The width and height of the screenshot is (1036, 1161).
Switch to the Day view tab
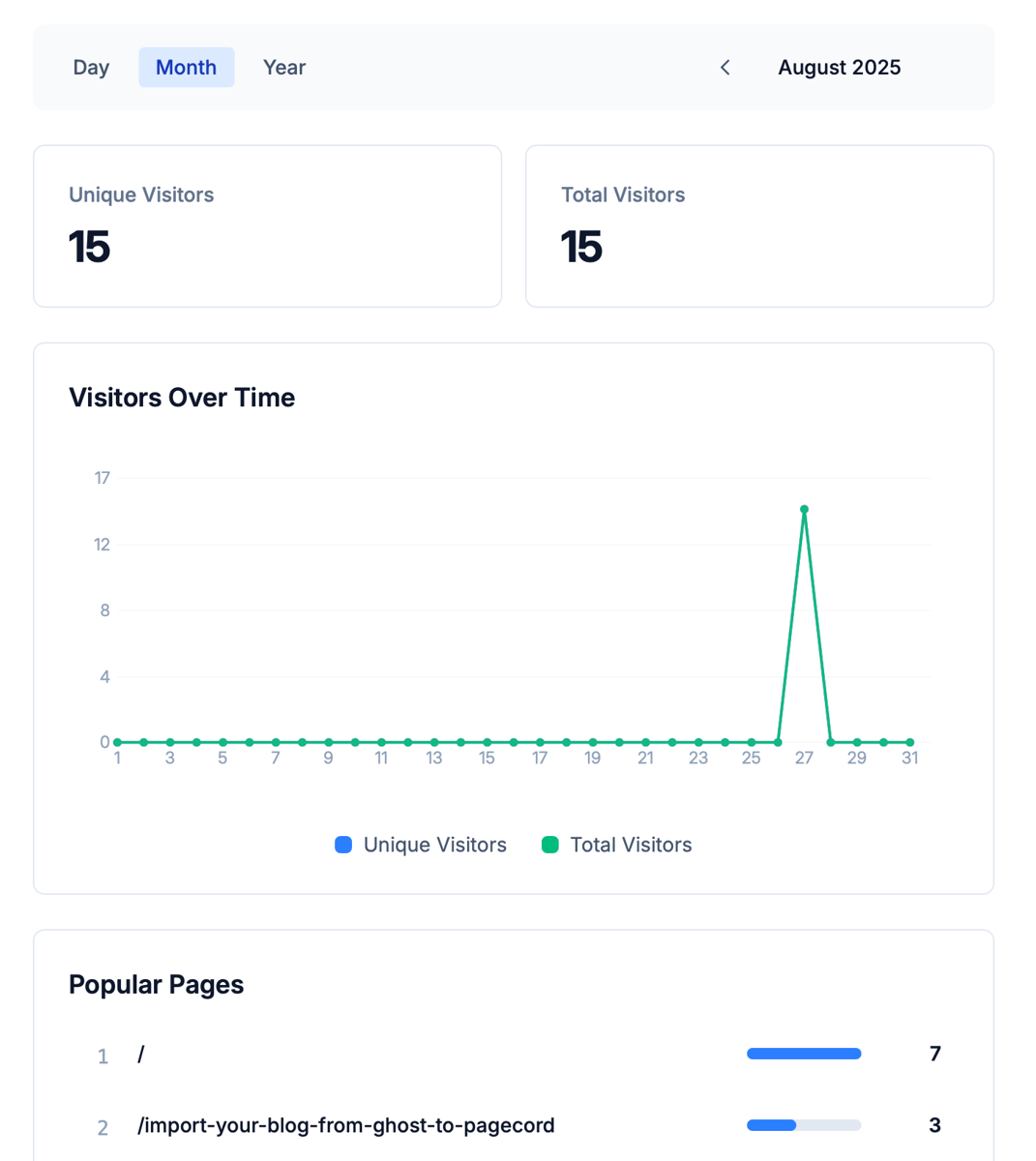[x=91, y=68]
